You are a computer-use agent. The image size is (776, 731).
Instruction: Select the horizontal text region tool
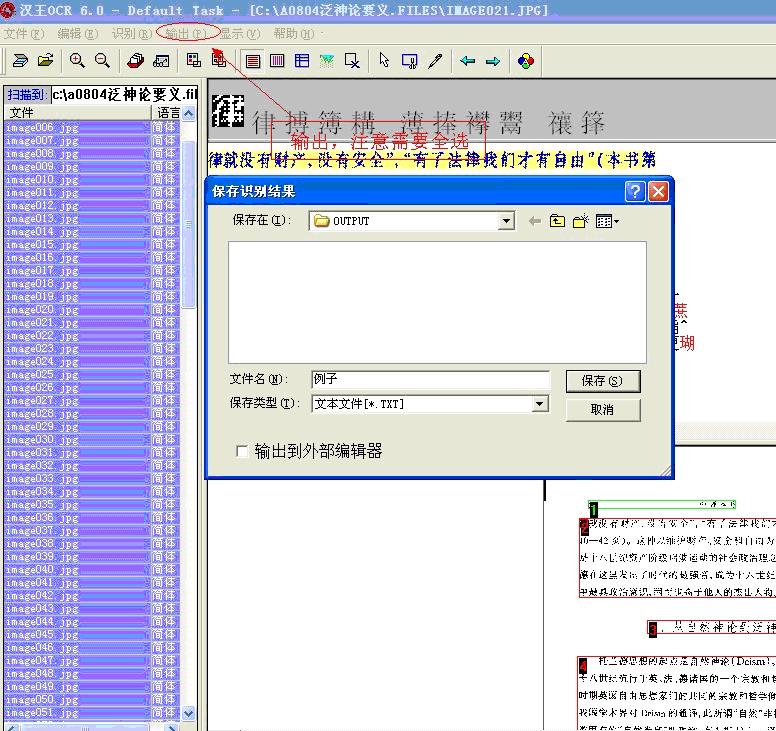point(253,61)
